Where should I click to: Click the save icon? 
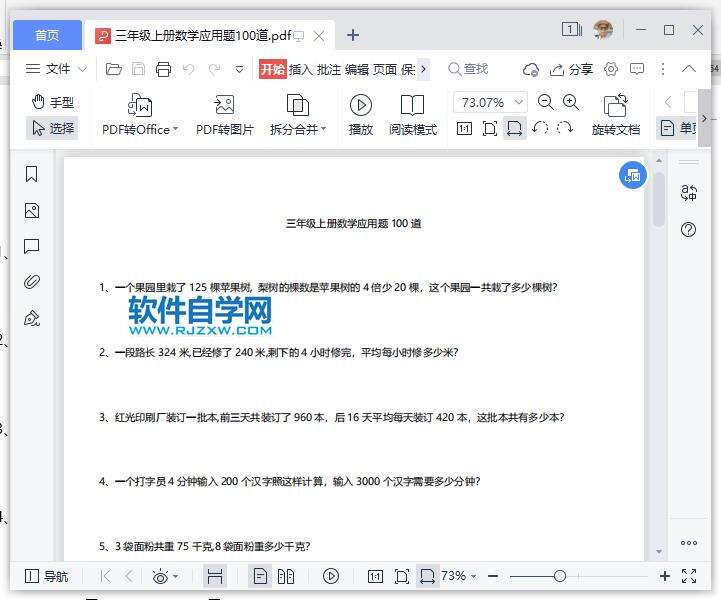[x=138, y=69]
